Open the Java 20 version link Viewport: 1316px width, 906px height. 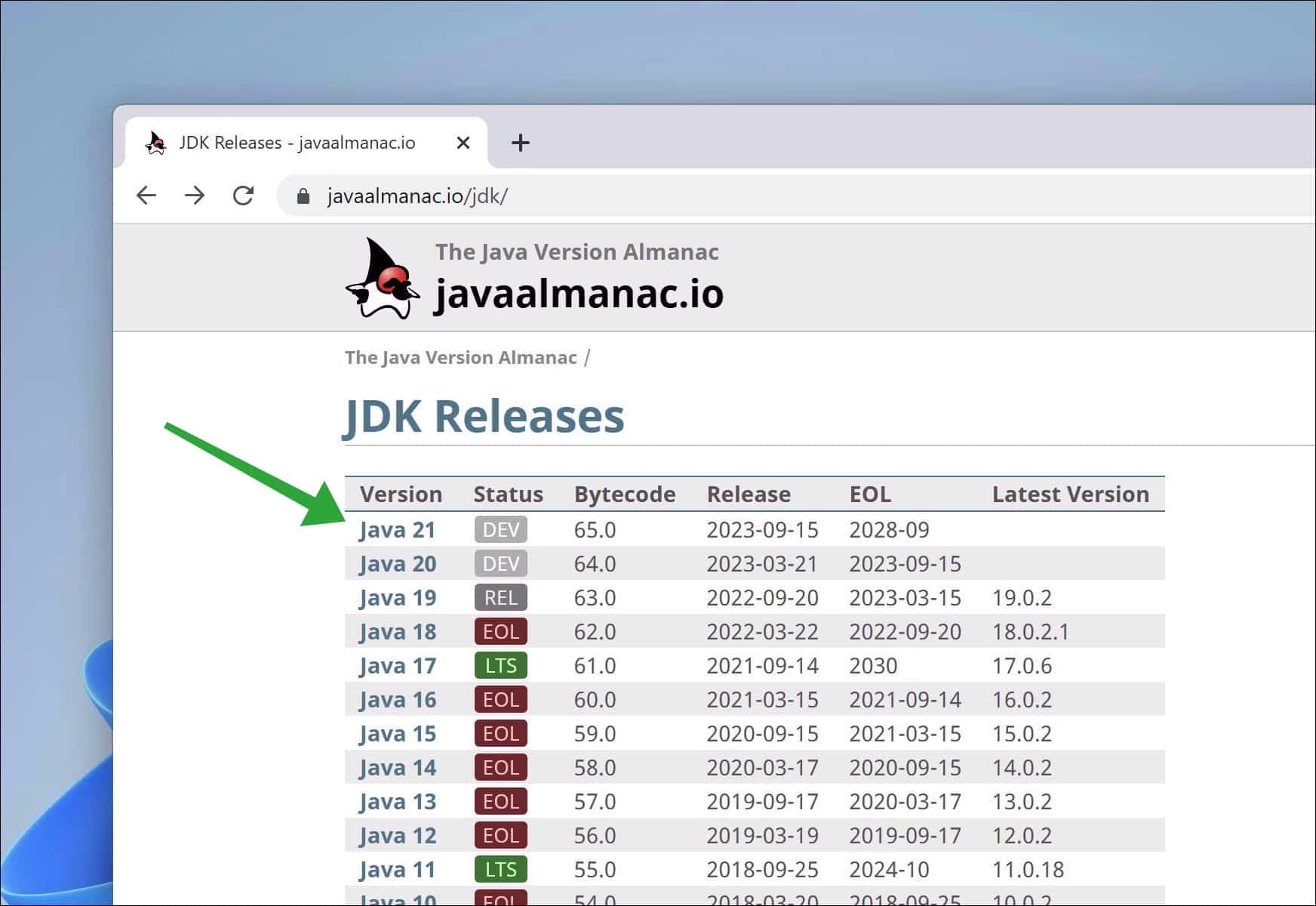coord(398,564)
